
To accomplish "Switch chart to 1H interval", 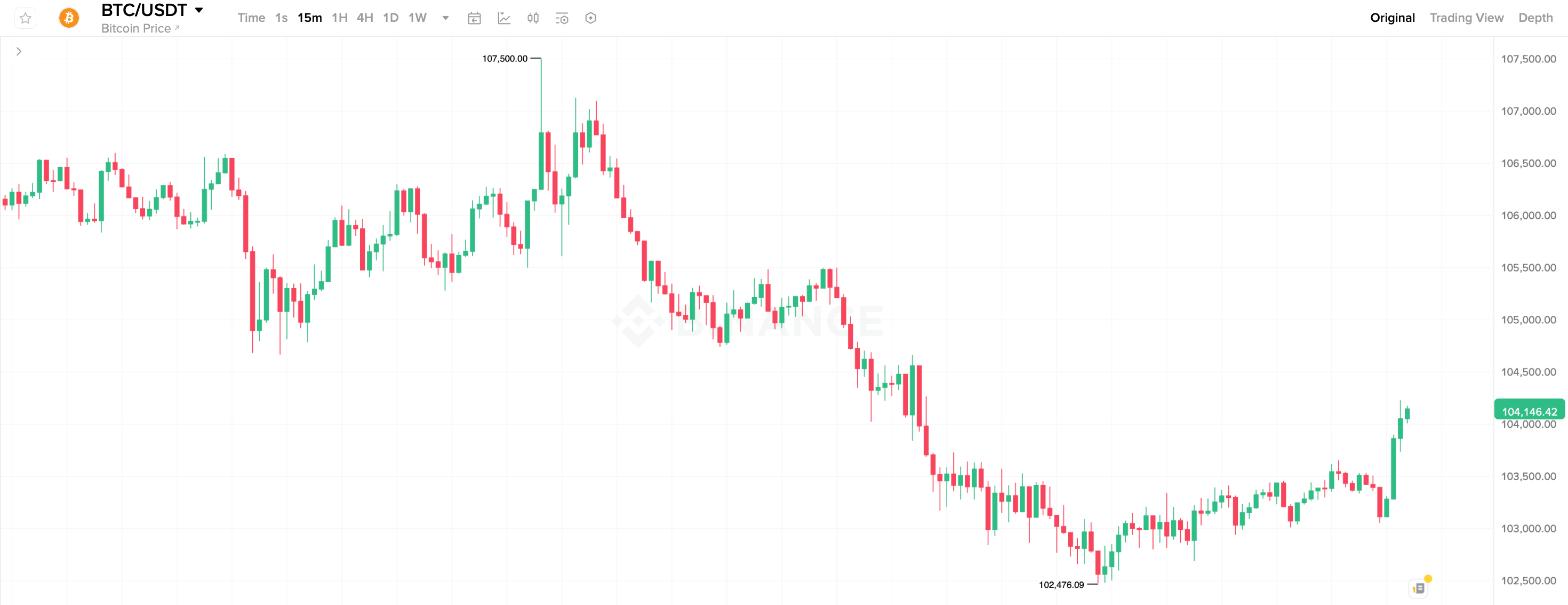I will [x=340, y=18].
